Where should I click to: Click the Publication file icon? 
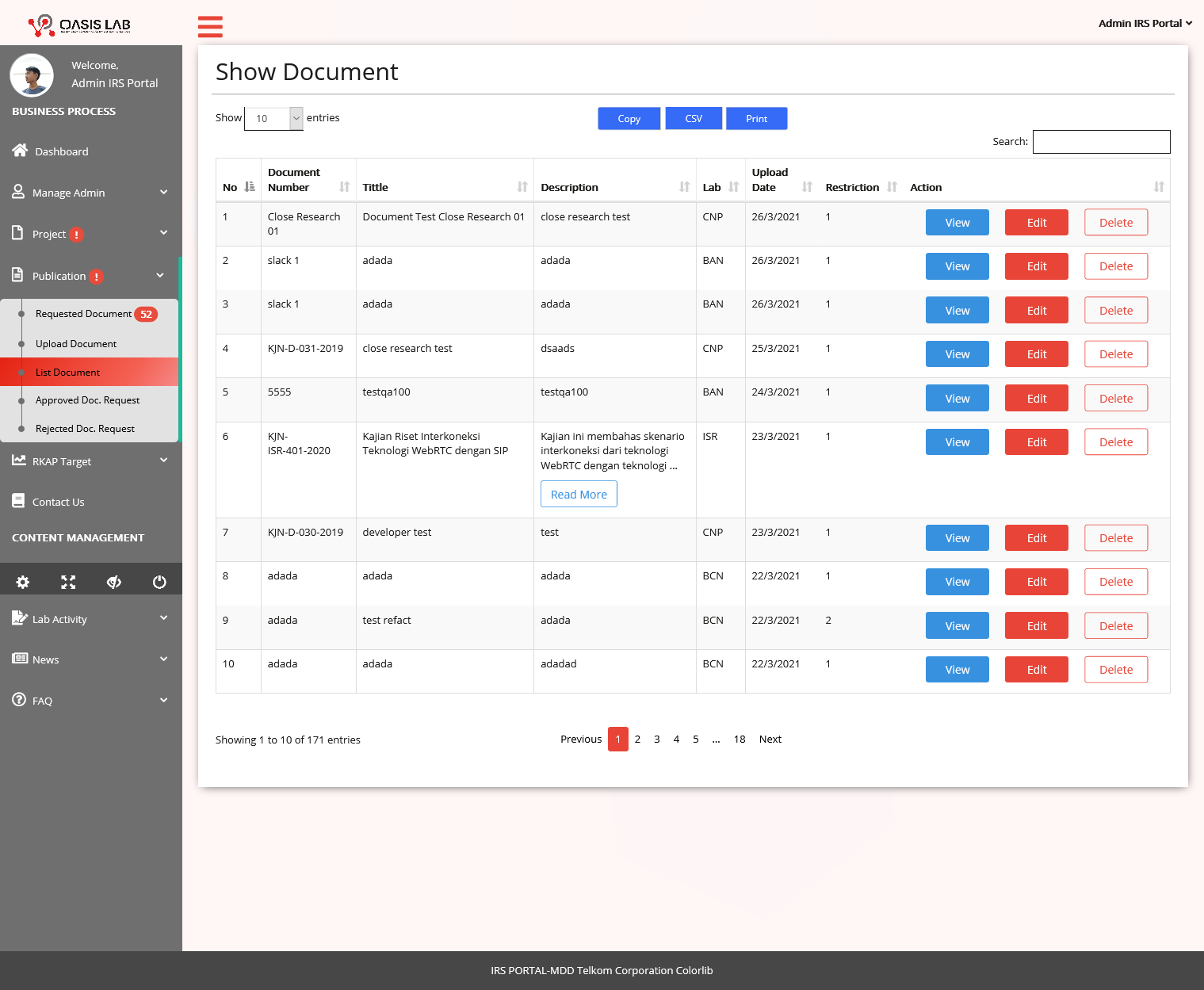click(17, 275)
